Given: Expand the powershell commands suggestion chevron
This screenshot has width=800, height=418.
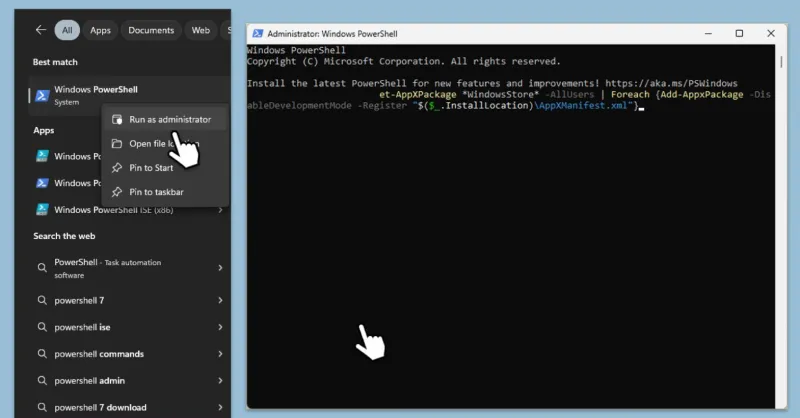Looking at the screenshot, I should click(220, 354).
